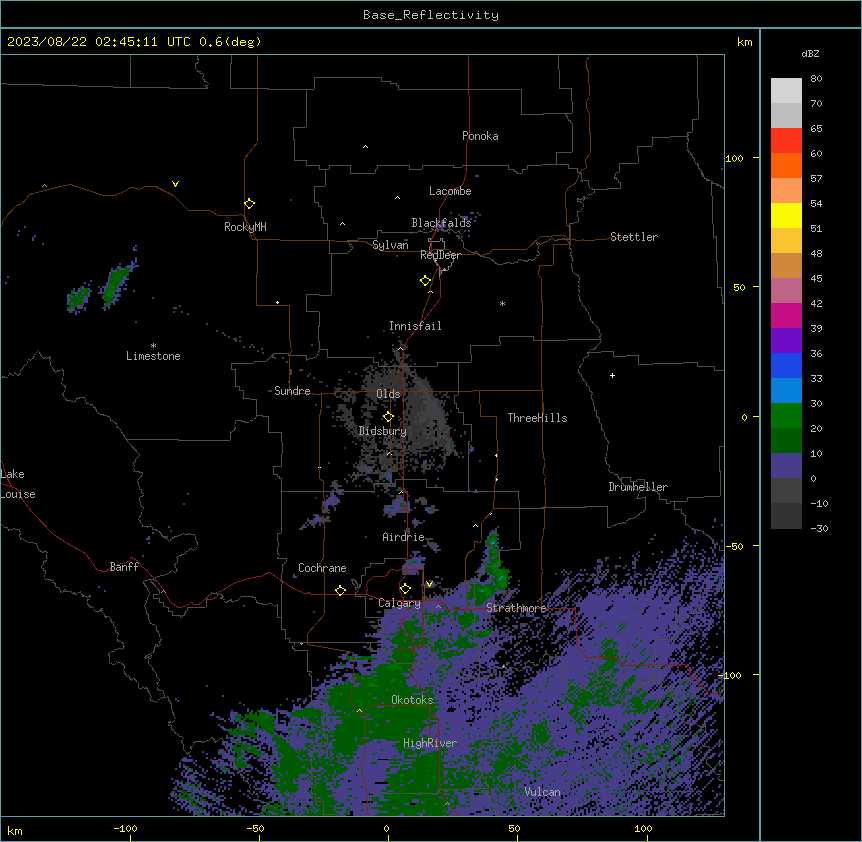This screenshot has width=862, height=842.
Task: Click the Cochrane town label
Action: (x=322, y=568)
